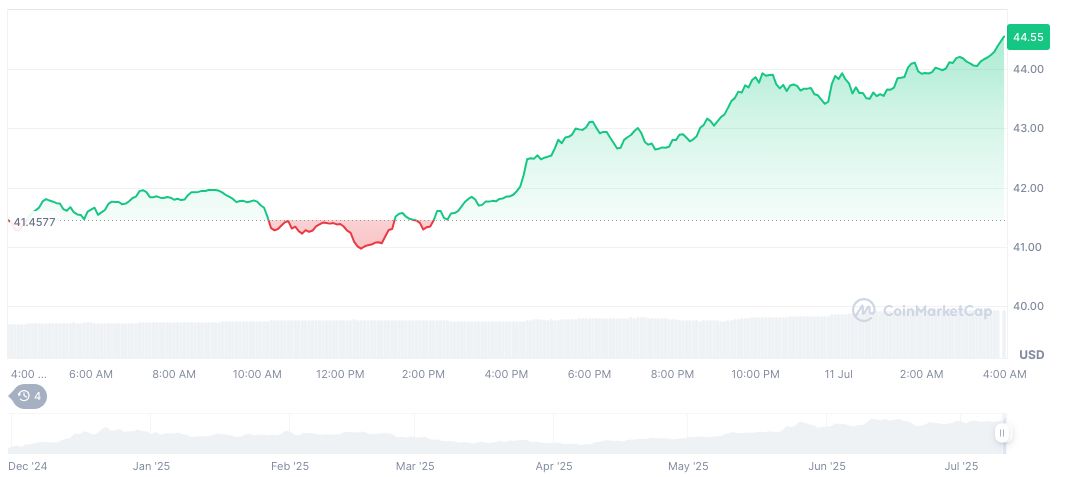Image resolution: width=1072 pixels, height=477 pixels.
Task: Click the events history clock icon
Action: [x=25, y=396]
